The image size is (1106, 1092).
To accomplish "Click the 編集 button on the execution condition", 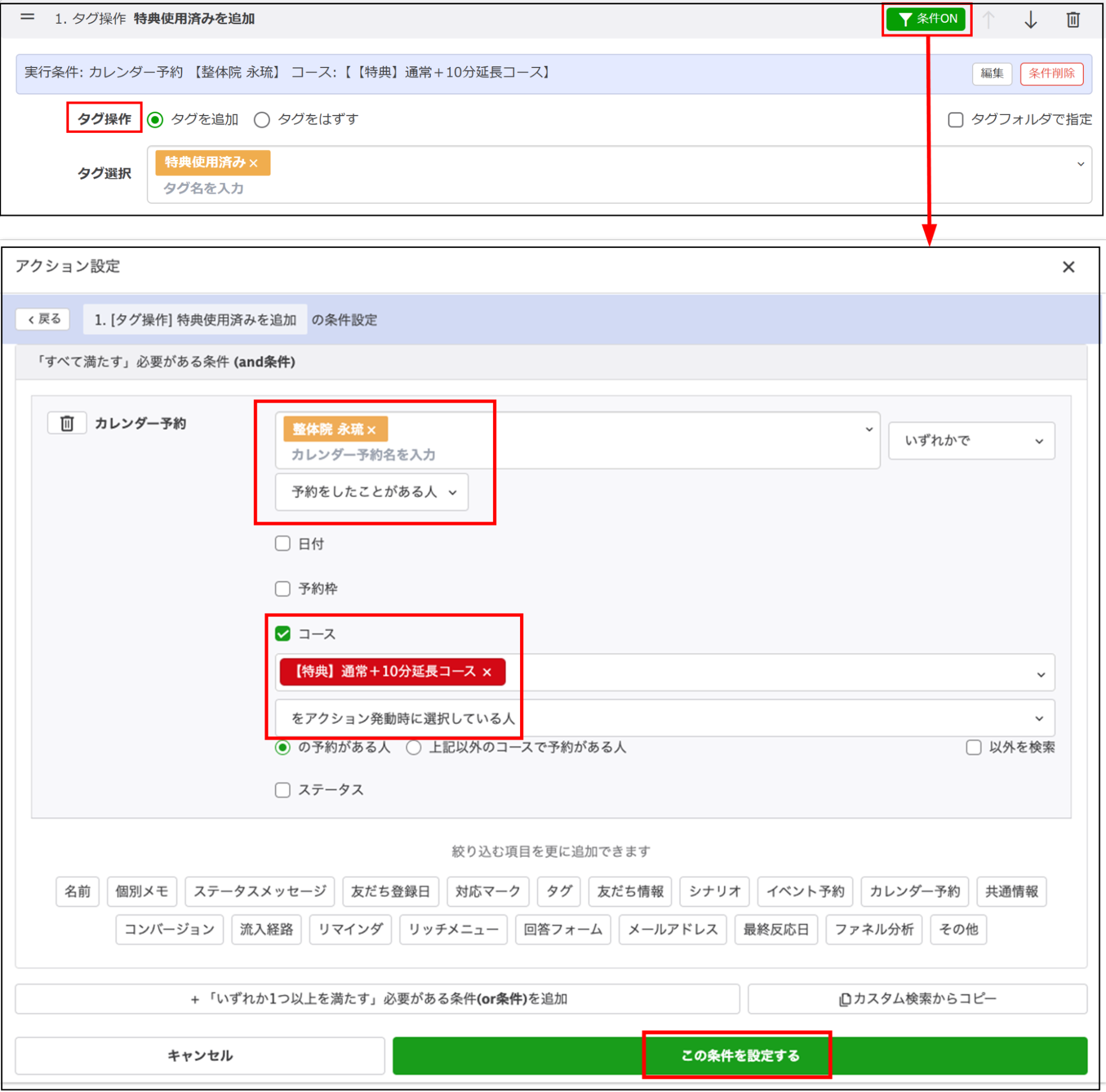I will point(992,73).
